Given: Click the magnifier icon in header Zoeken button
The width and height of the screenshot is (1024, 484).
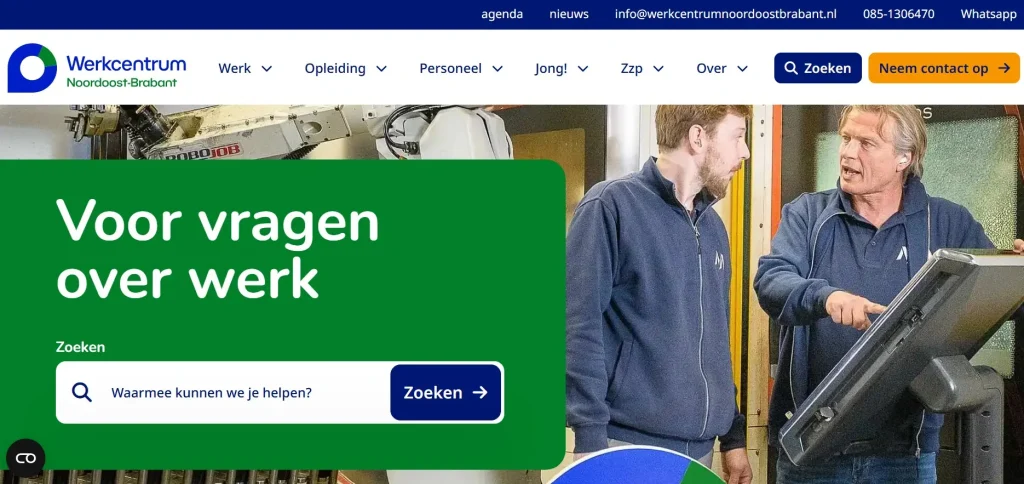Looking at the screenshot, I should pos(790,68).
